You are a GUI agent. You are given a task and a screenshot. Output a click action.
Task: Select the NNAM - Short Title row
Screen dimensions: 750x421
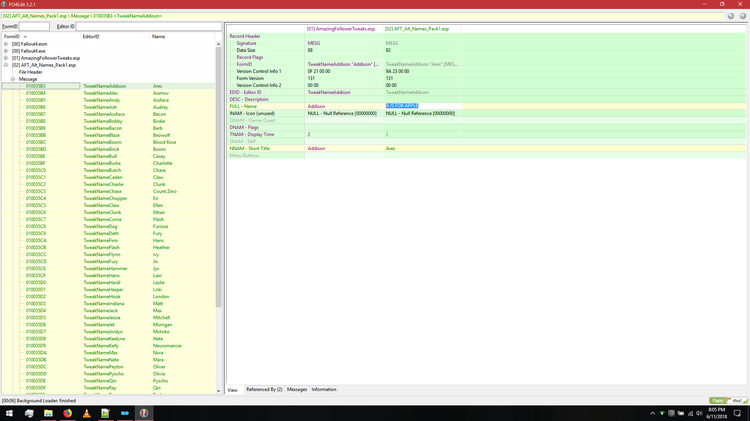click(x=486, y=148)
